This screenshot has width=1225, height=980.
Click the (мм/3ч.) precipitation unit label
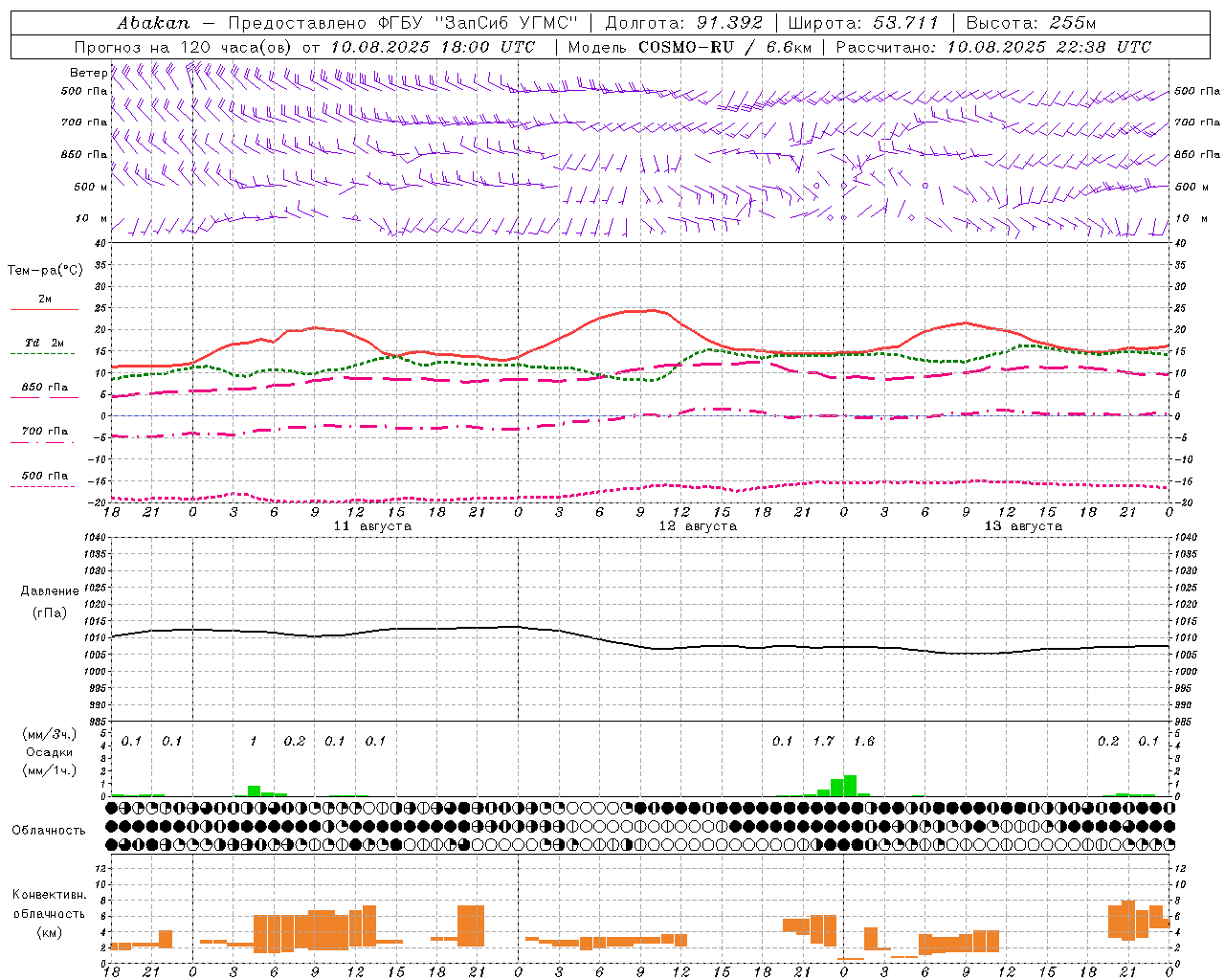pyautogui.click(x=49, y=734)
